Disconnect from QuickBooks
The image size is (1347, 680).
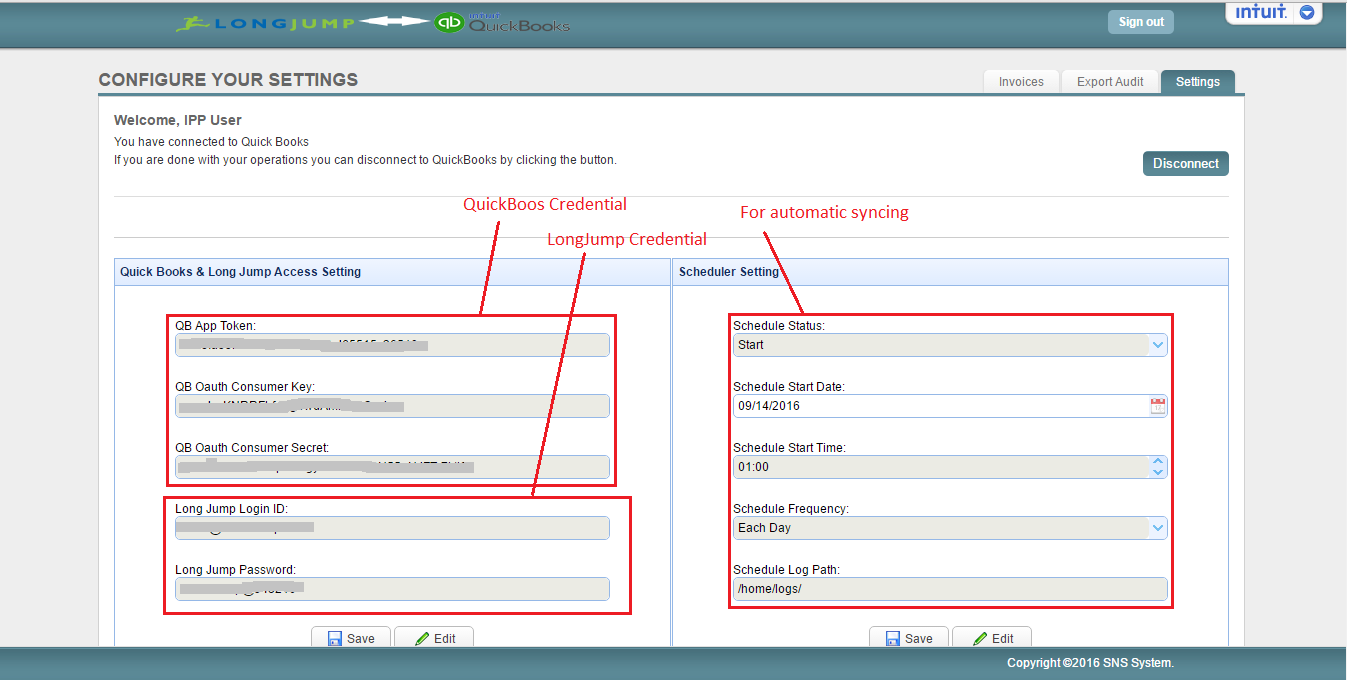tap(1185, 164)
